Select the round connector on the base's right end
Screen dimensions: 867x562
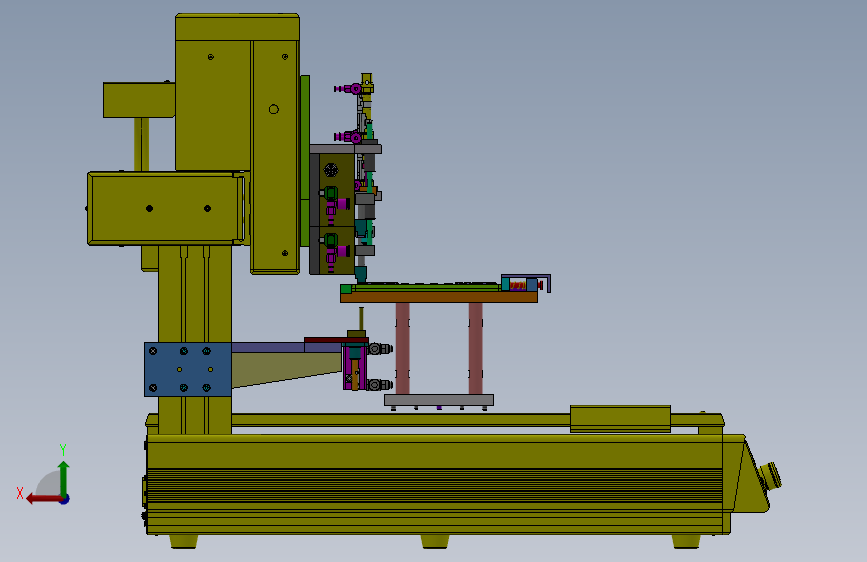pyautogui.click(x=770, y=477)
